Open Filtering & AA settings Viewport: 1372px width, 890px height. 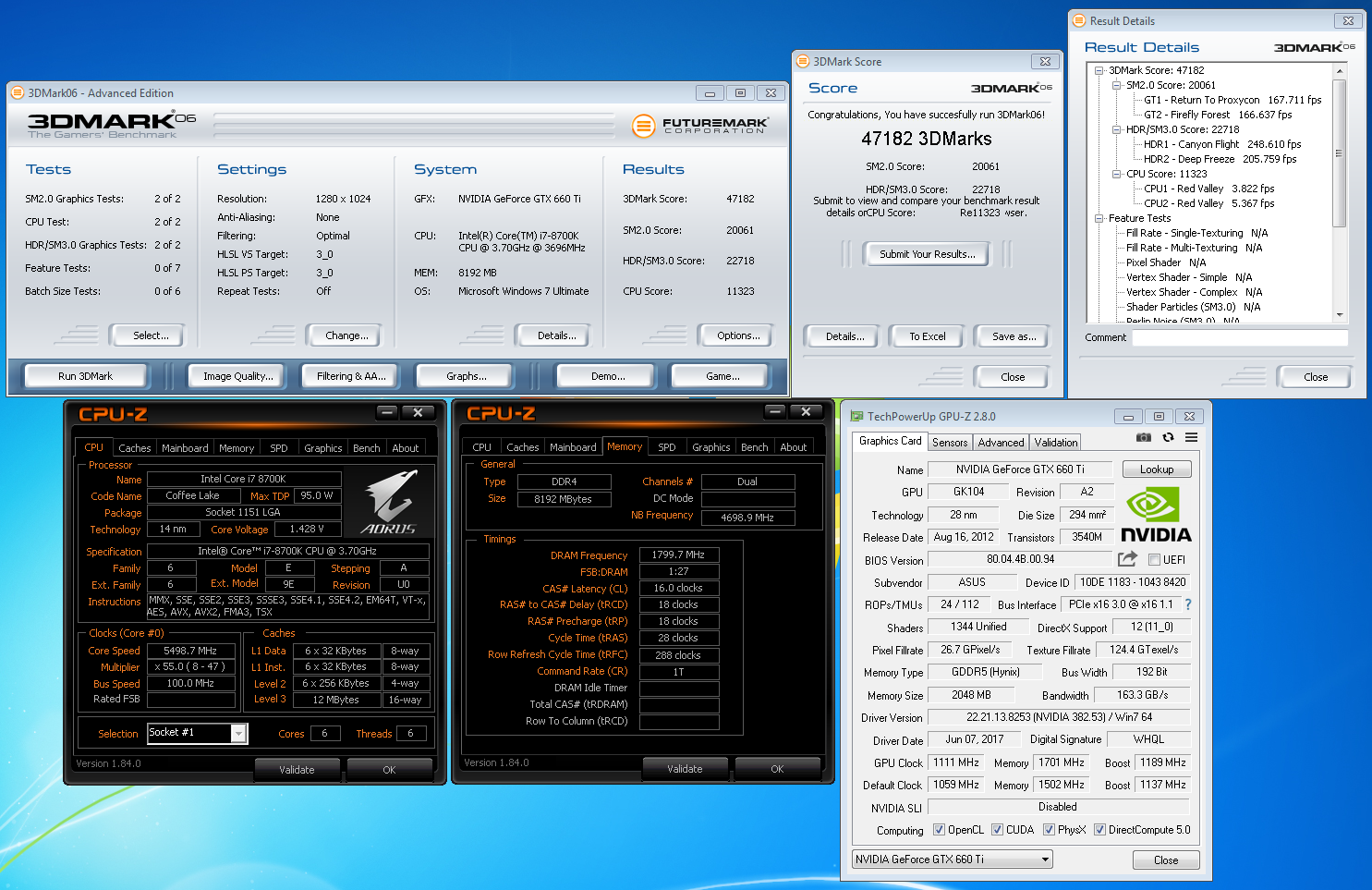click(352, 376)
